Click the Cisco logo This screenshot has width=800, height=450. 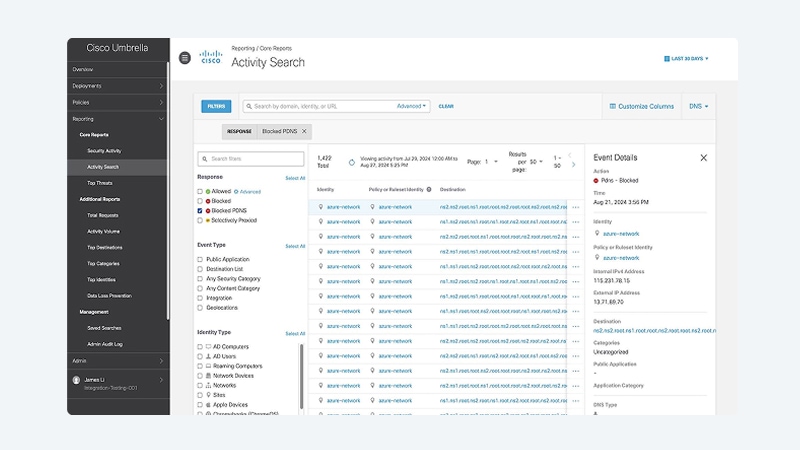tap(211, 57)
